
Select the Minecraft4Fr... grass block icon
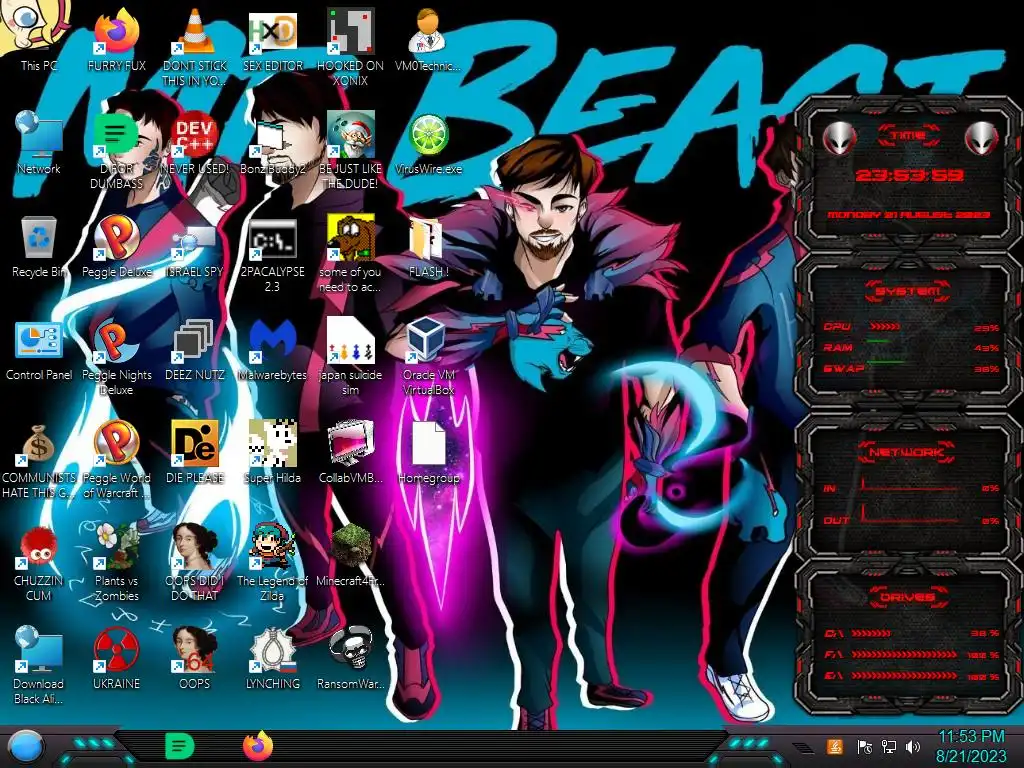coord(350,554)
